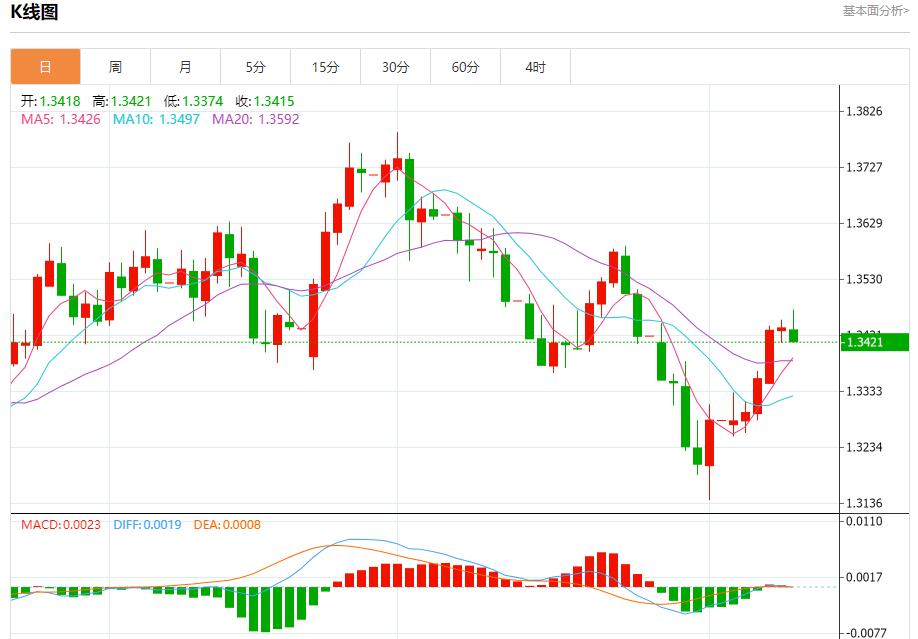This screenshot has height=639, width=918.
Task: Switch to the 周 weekly chart tab
Action: 115,67
